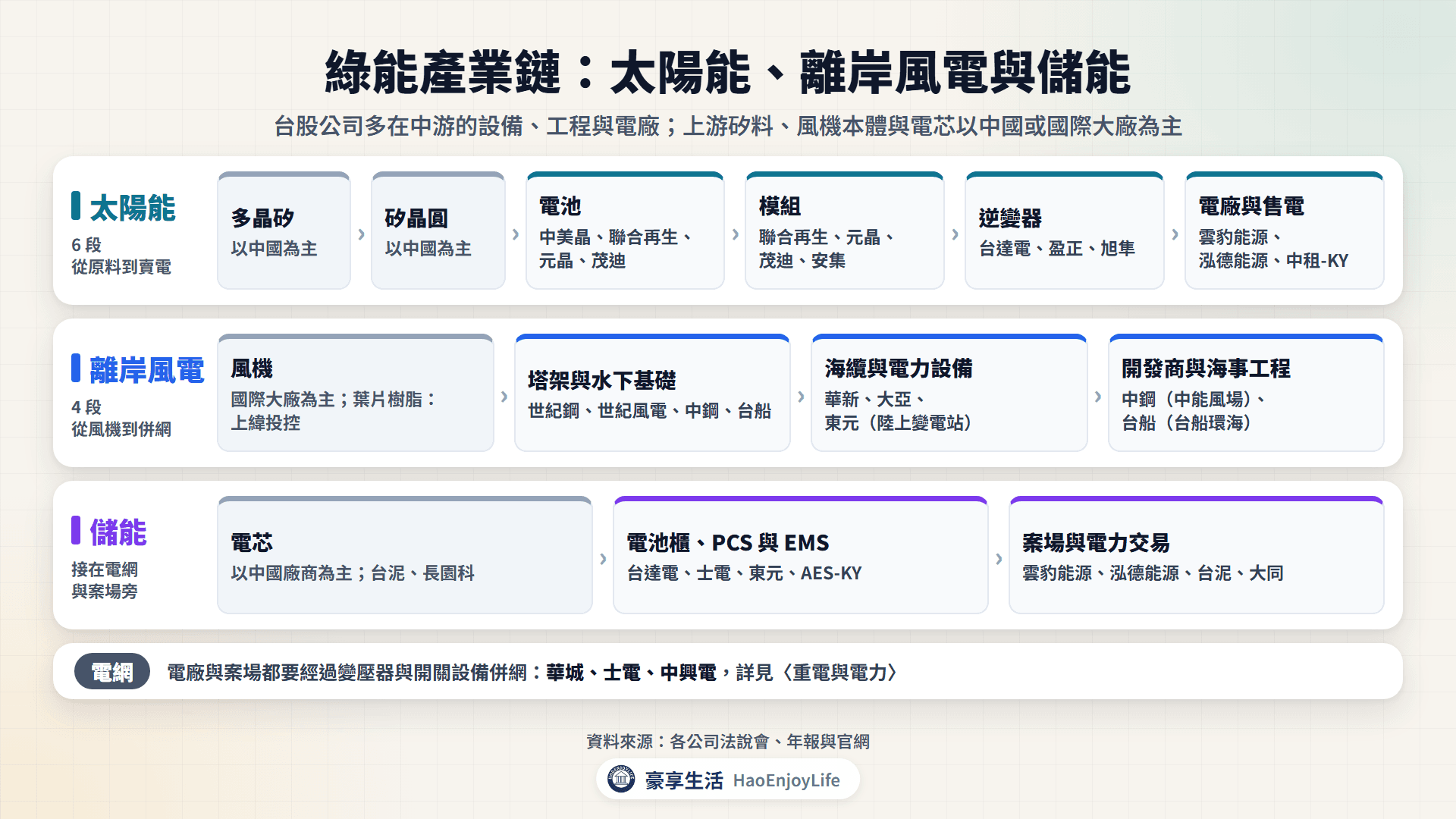The image size is (1456, 819).
Task: Click the chevron after the 電芯 card
Action: click(x=603, y=559)
